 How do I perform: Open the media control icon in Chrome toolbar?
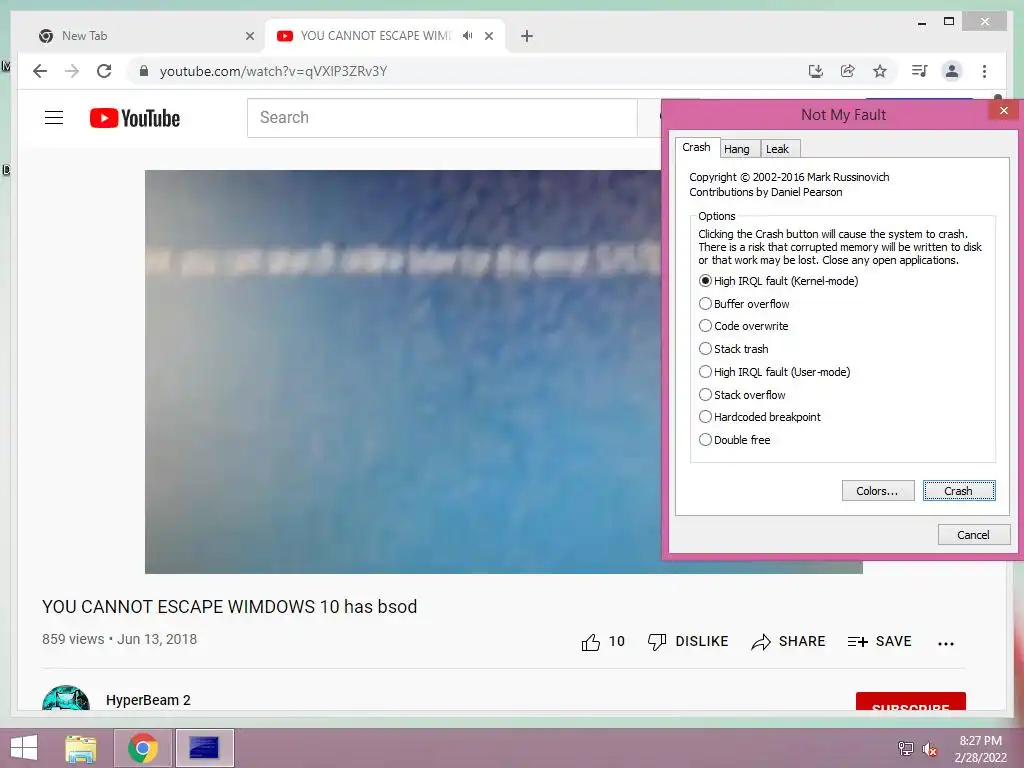point(920,71)
